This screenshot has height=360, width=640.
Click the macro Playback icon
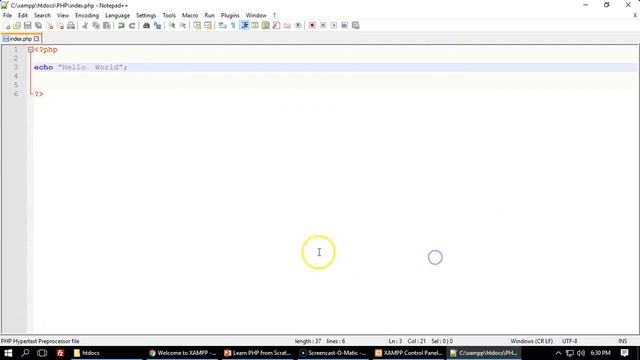(x=334, y=25)
